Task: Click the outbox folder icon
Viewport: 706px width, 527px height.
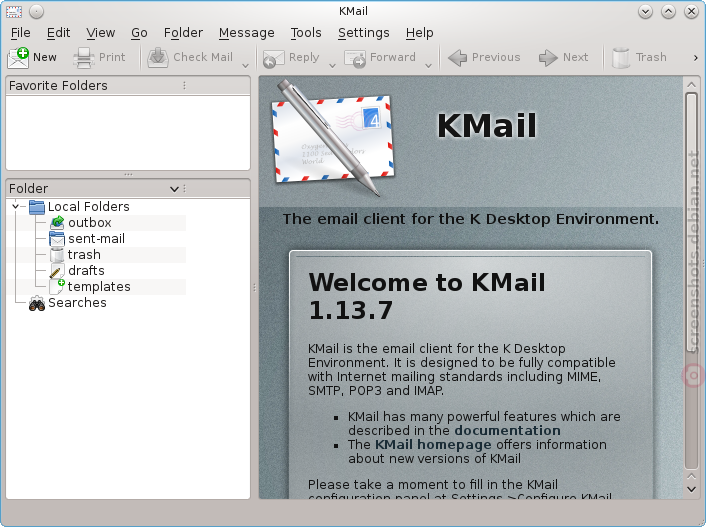Action: point(57,223)
